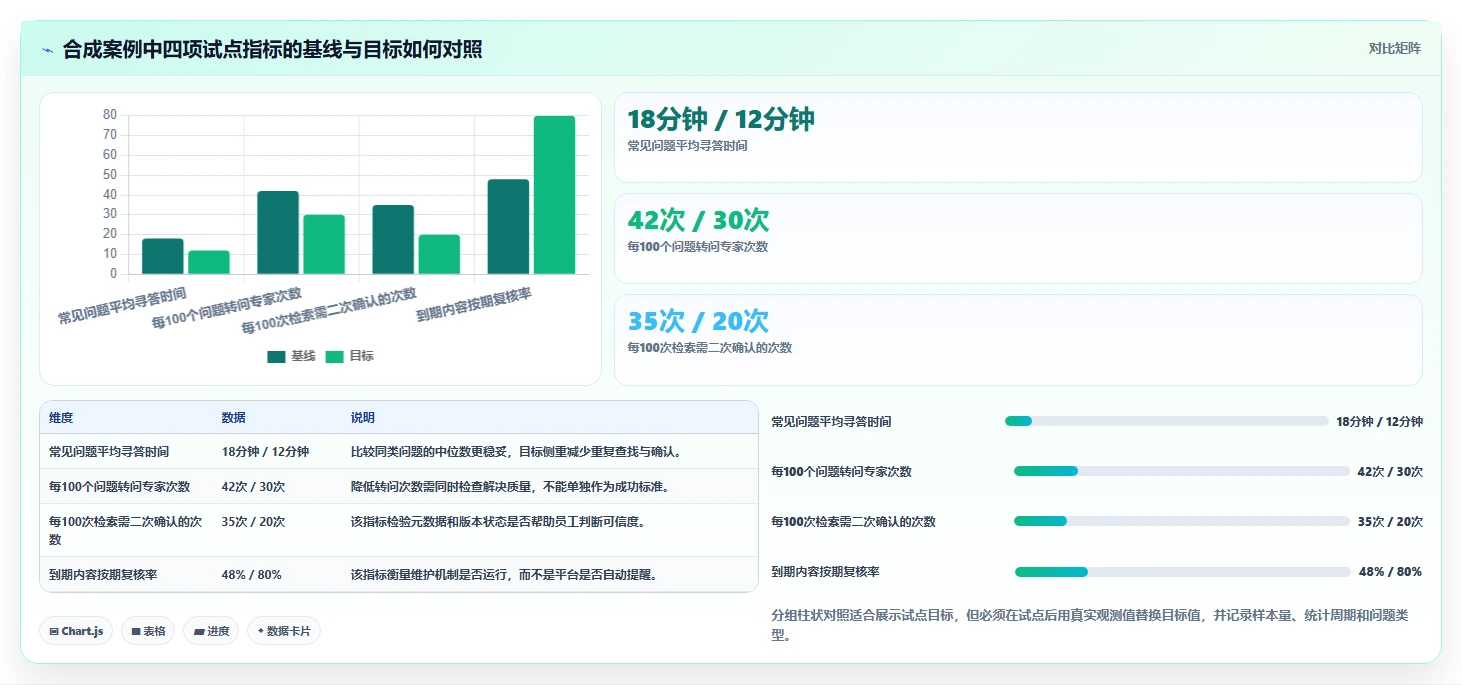Click the baseline bar for 每100个问题转问专家次数
Screen dimensions: 1462x685
click(278, 232)
